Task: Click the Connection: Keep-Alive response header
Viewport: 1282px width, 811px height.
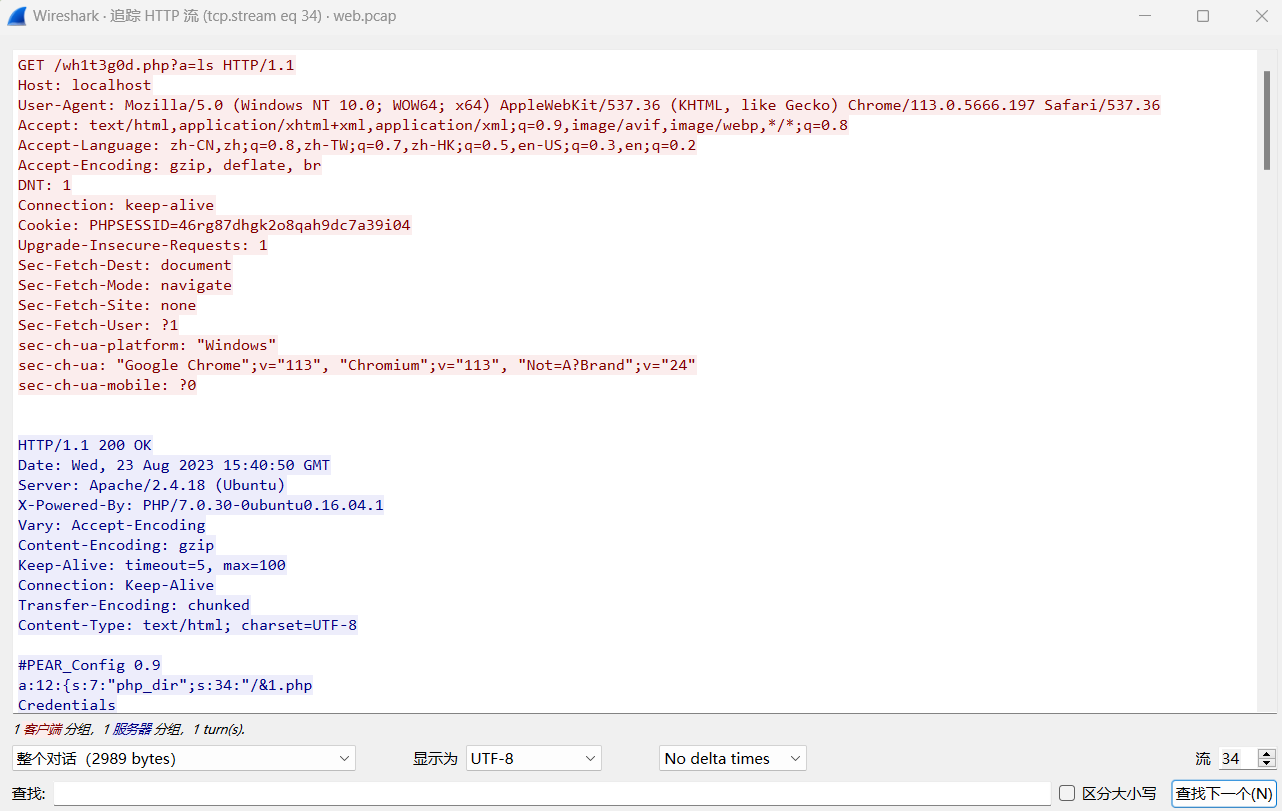Action: click(x=116, y=585)
